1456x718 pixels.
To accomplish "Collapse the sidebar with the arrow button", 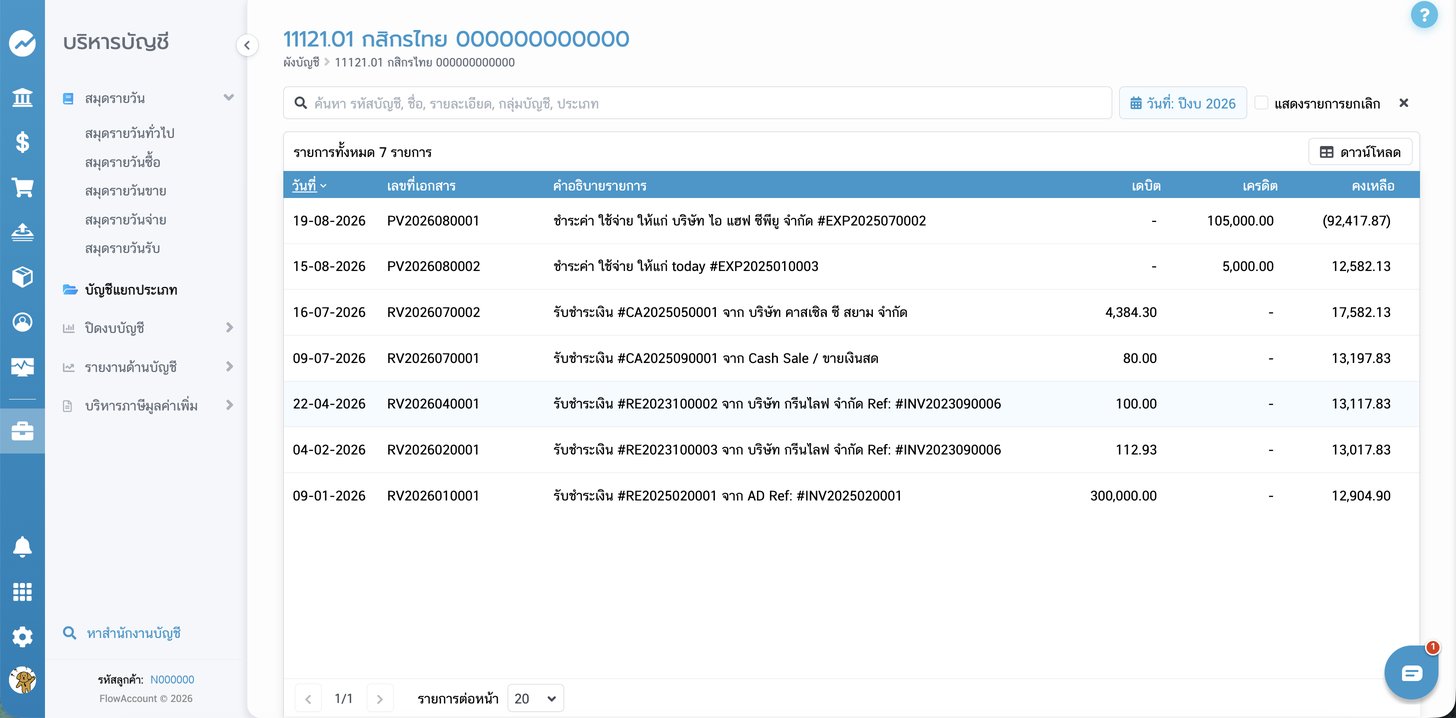I will tap(247, 45).
